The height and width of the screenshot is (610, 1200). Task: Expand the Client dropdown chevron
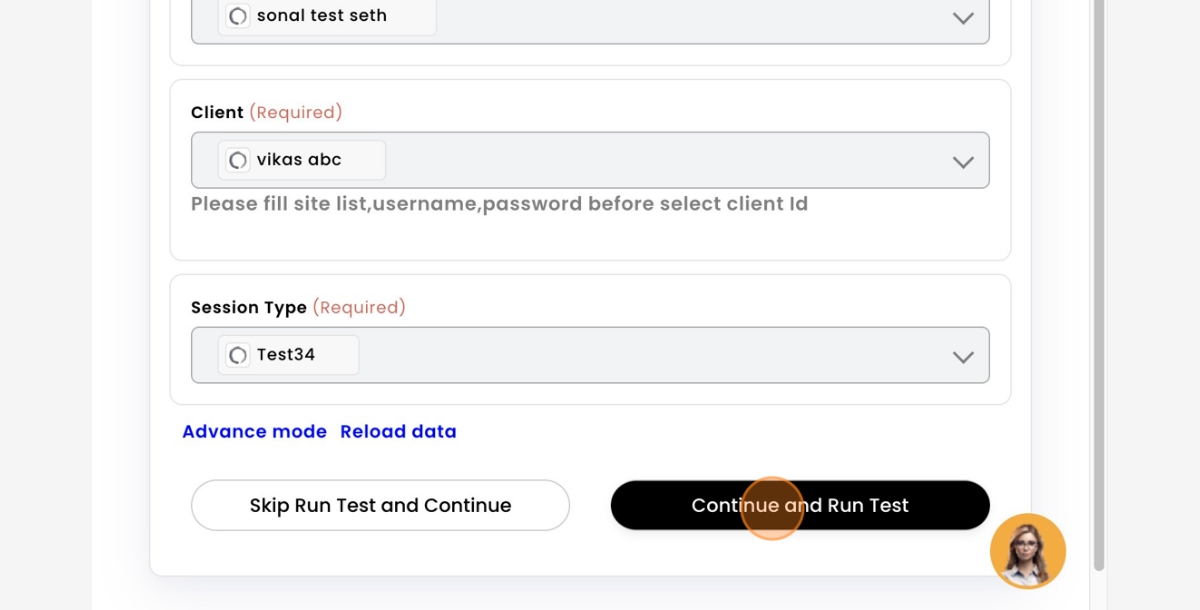pos(963,161)
